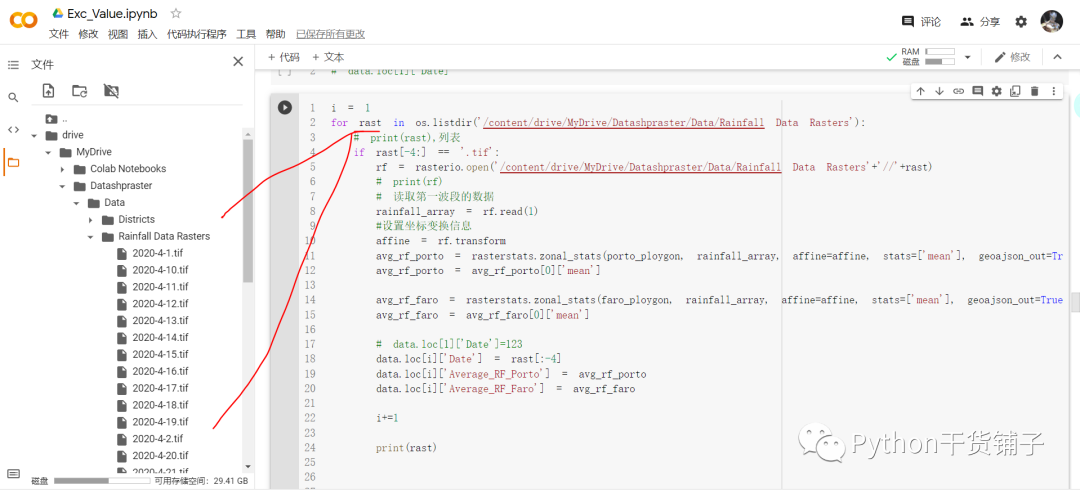Collapse the Rainfall Data Rasters folder
This screenshot has height=494, width=1080.
[x=90, y=236]
